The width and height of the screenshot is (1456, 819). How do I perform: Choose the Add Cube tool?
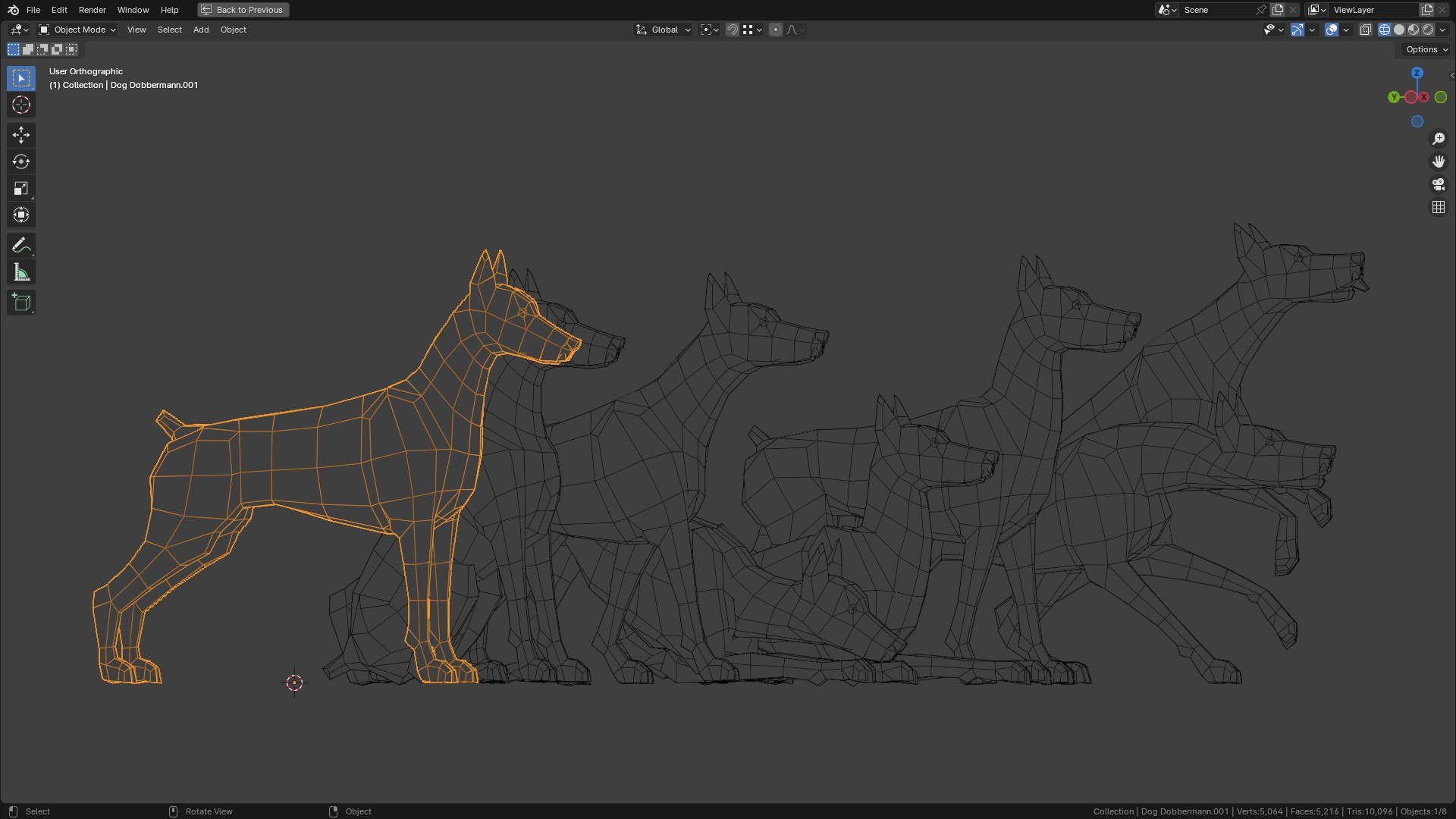click(x=21, y=303)
